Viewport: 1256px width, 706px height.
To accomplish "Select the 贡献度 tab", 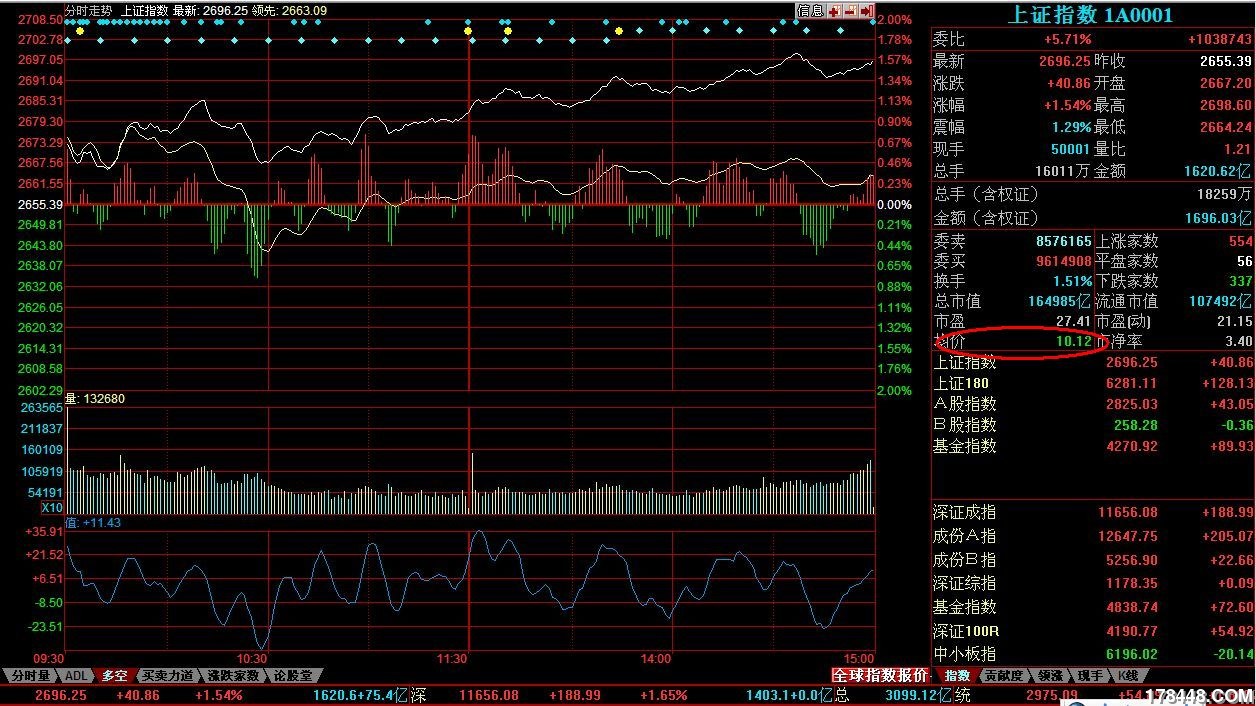I will [1004, 676].
